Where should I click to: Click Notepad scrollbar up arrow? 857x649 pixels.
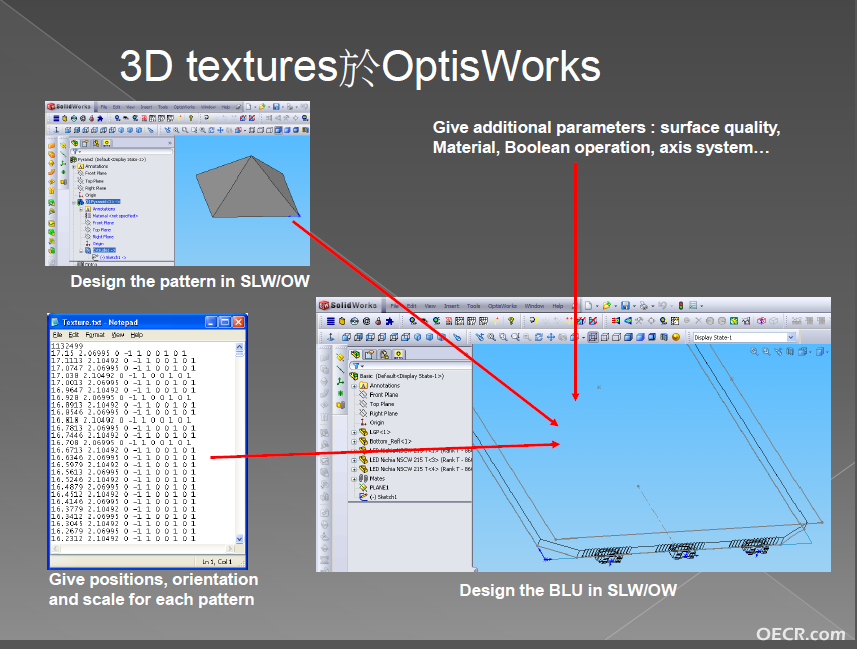pos(239,347)
